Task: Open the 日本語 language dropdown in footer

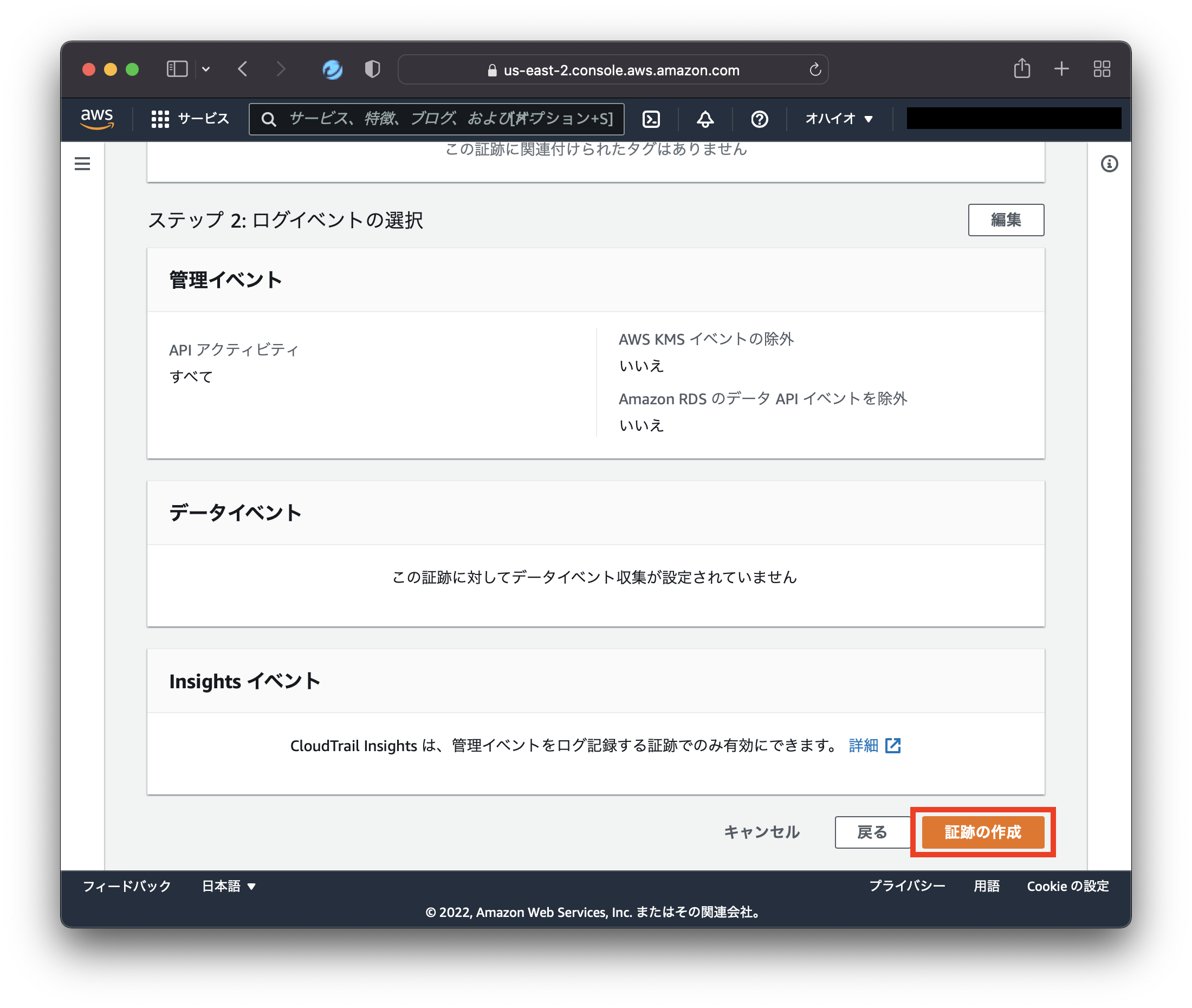Action: [x=229, y=887]
